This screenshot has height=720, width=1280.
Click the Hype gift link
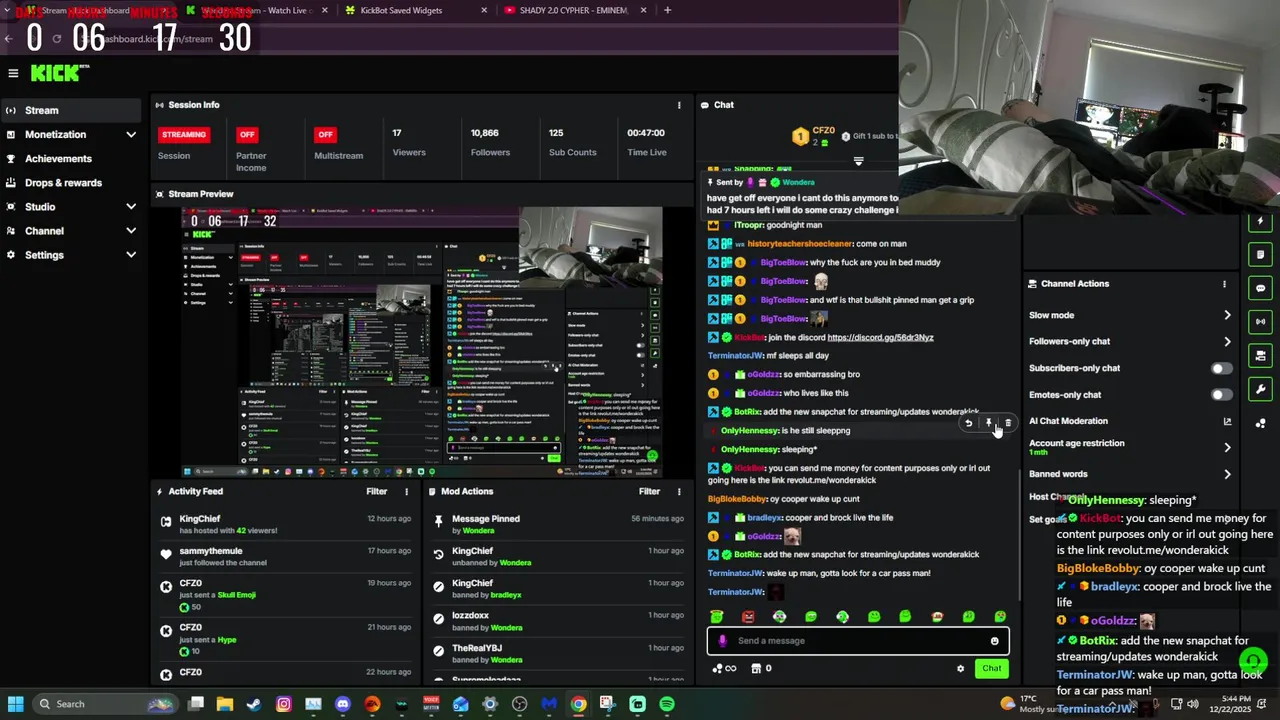pyautogui.click(x=227, y=639)
